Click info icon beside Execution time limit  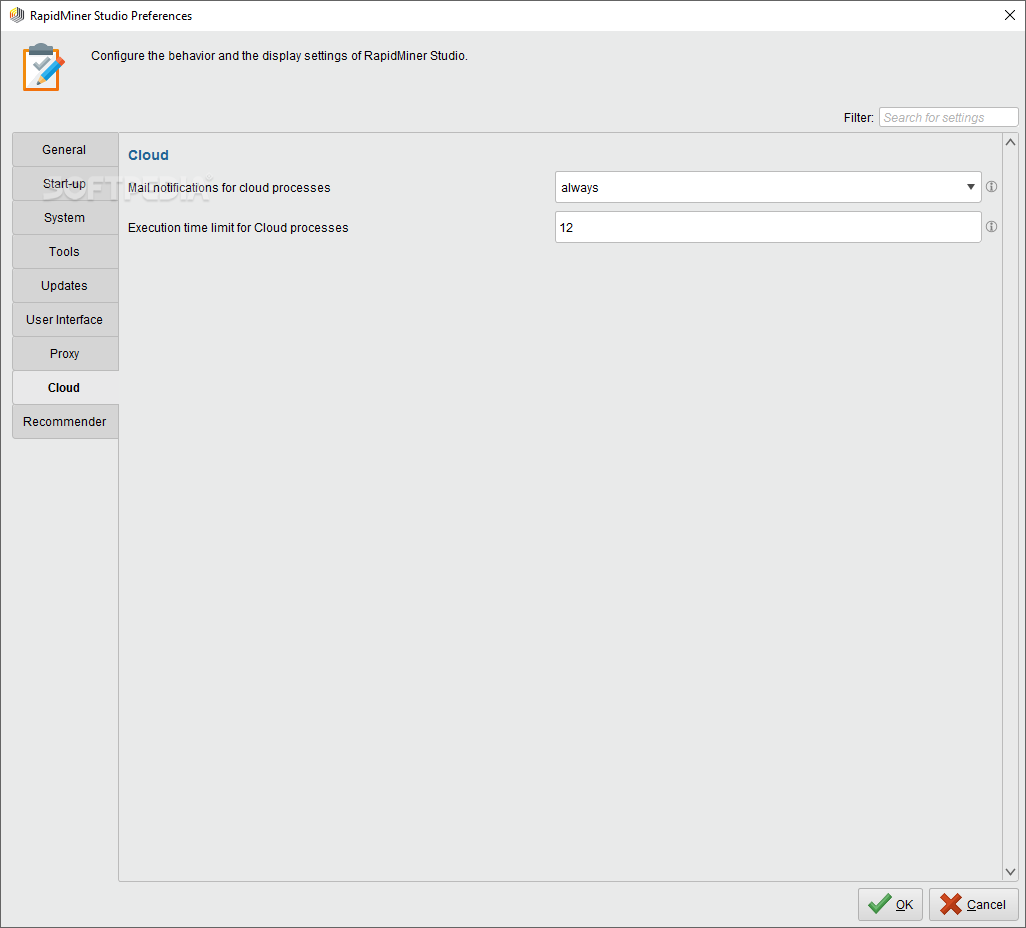pyautogui.click(x=991, y=226)
